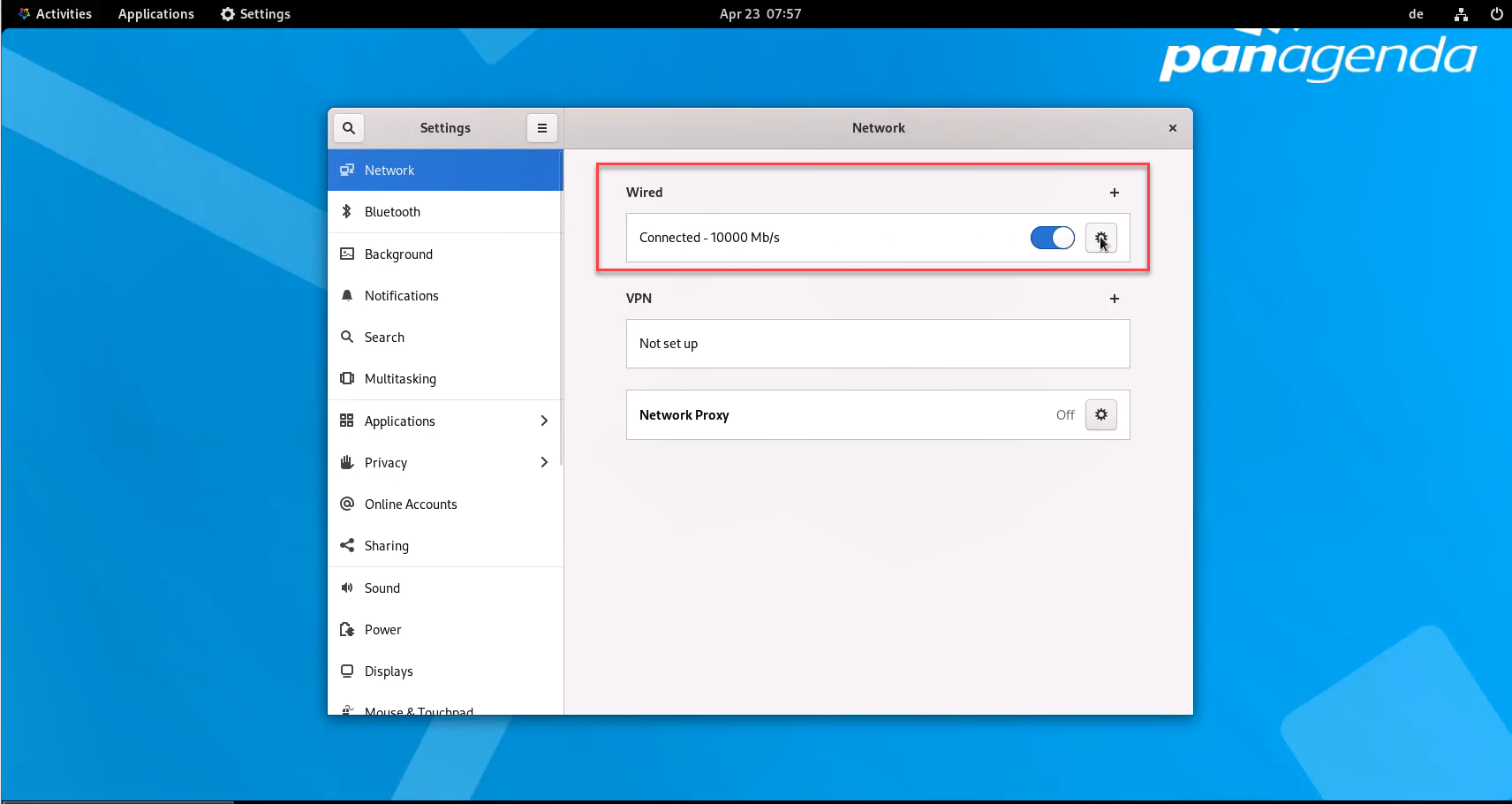Toggle the wired connection switch off
The height and width of the screenshot is (804, 1512).
coord(1052,238)
